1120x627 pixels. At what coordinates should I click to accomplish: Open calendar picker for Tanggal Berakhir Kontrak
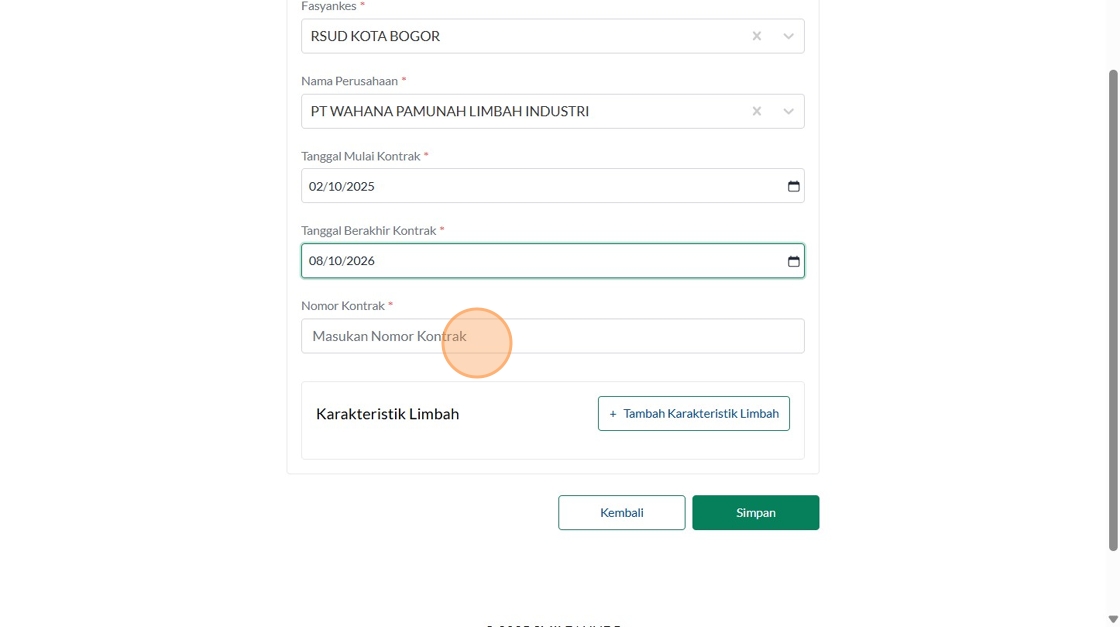coord(794,261)
